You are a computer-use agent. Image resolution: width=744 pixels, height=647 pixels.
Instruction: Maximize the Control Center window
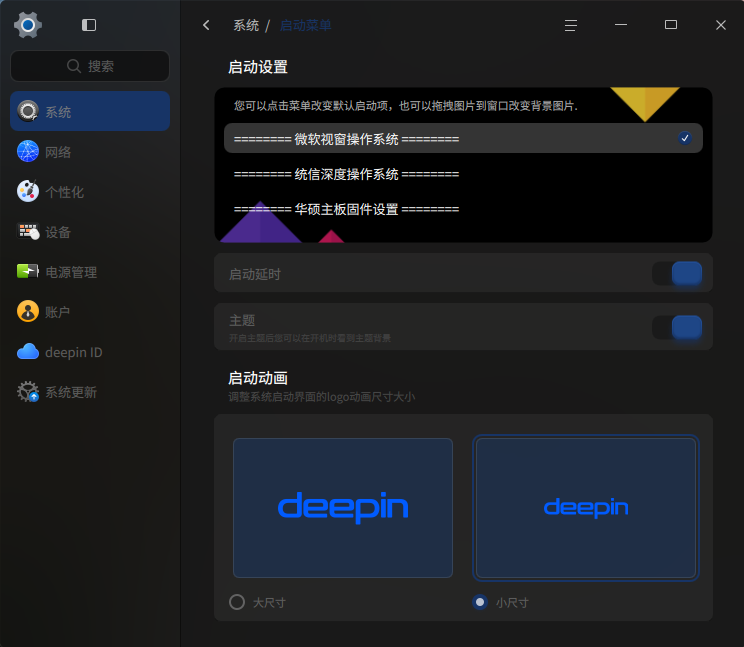670,25
